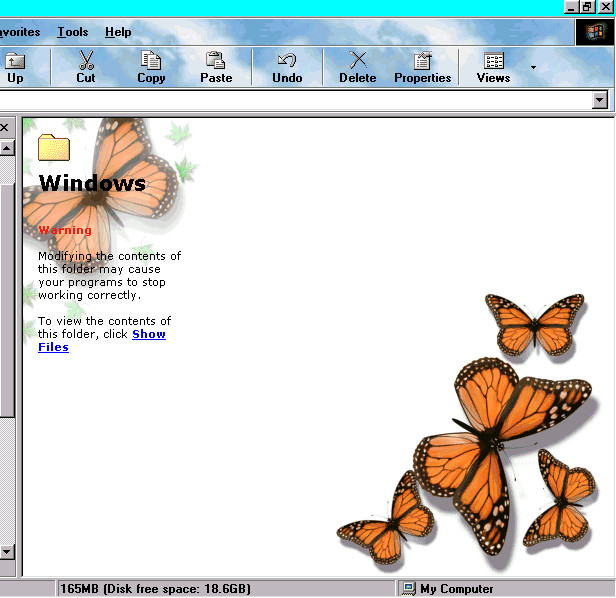
Task: Close the left explorer bar pane
Action: [4, 127]
